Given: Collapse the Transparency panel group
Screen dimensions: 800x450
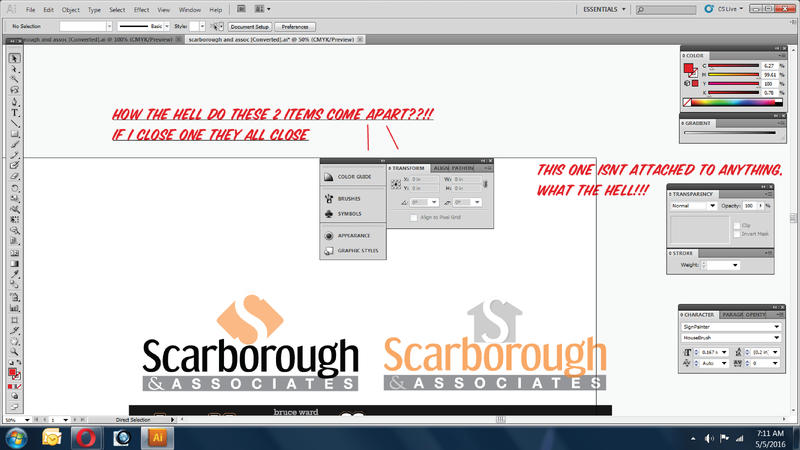Looking at the screenshot, I should [x=763, y=187].
